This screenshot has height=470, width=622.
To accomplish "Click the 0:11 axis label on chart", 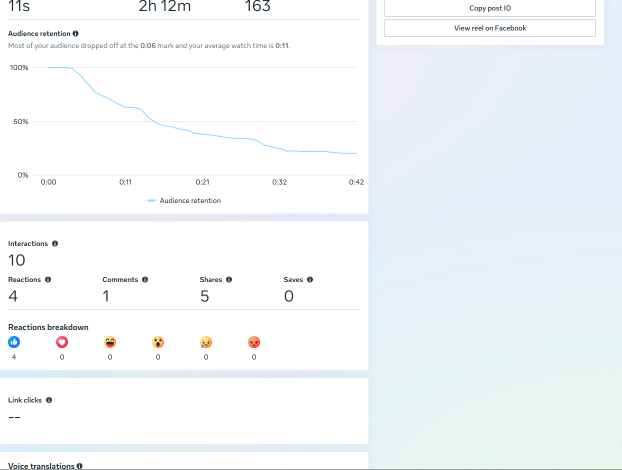I will coord(125,182).
